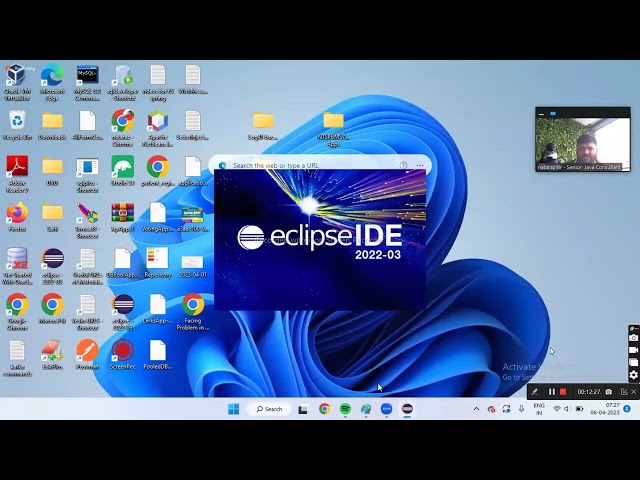The width and height of the screenshot is (640, 480).
Task: Open the sqlplus shortcut on desktop
Action: 87,175
